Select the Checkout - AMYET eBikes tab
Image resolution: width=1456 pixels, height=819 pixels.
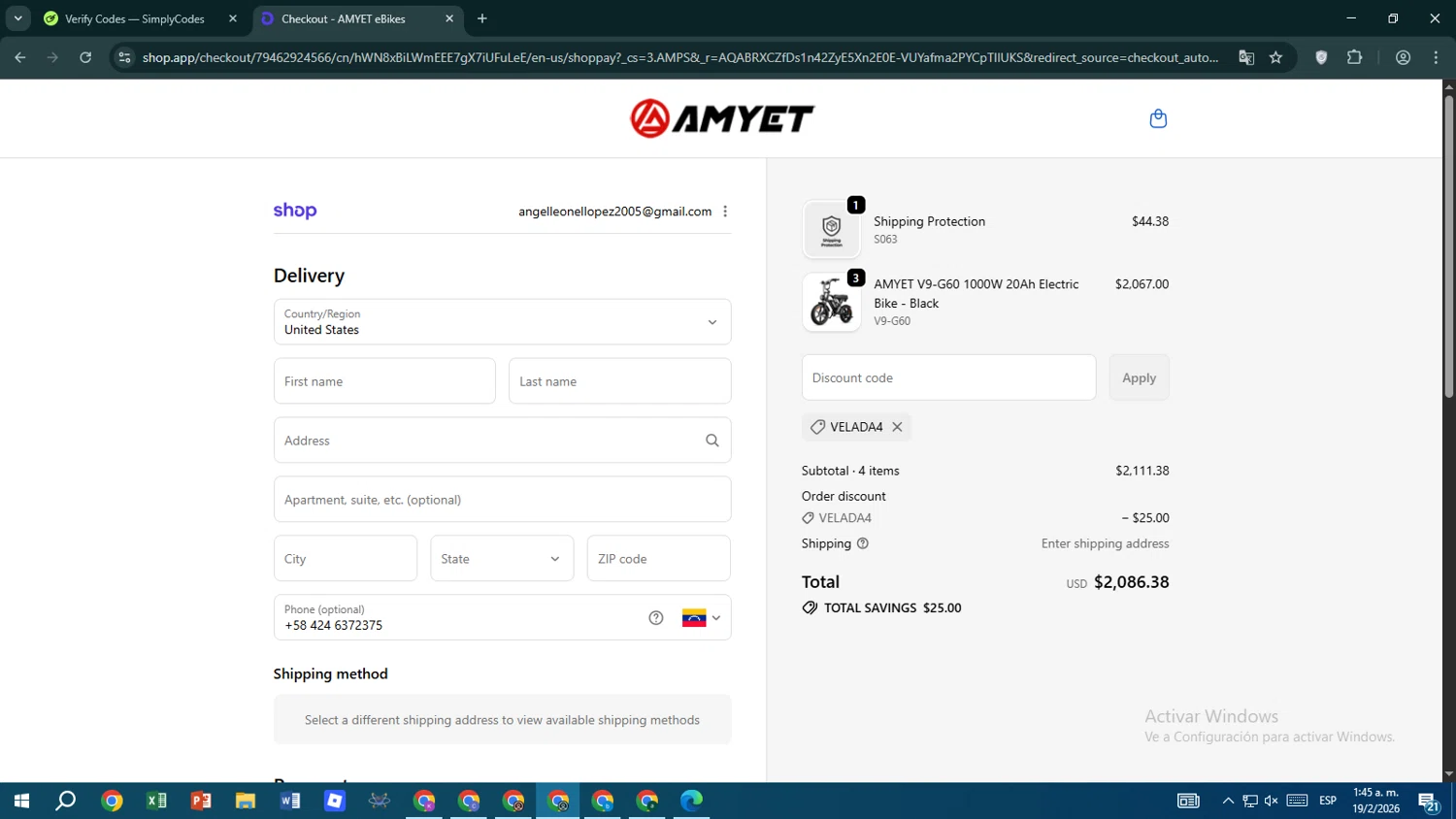[x=344, y=18]
